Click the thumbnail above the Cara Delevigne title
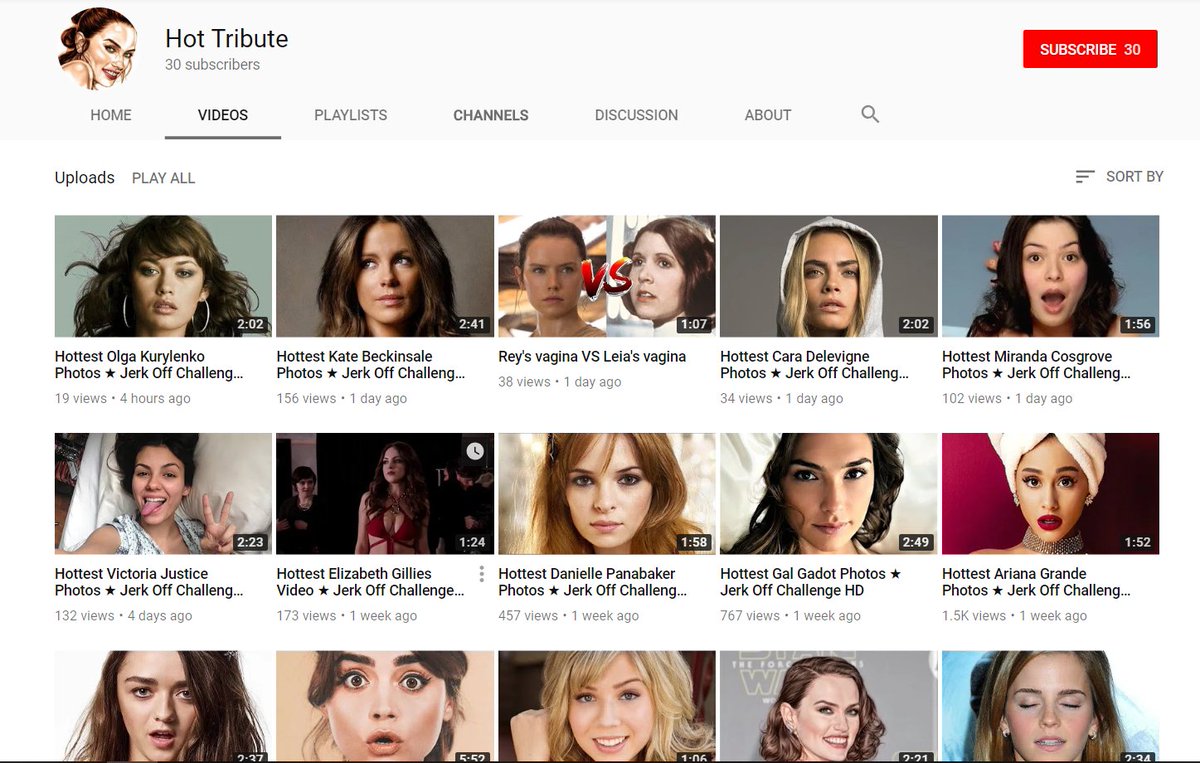 [x=829, y=276]
